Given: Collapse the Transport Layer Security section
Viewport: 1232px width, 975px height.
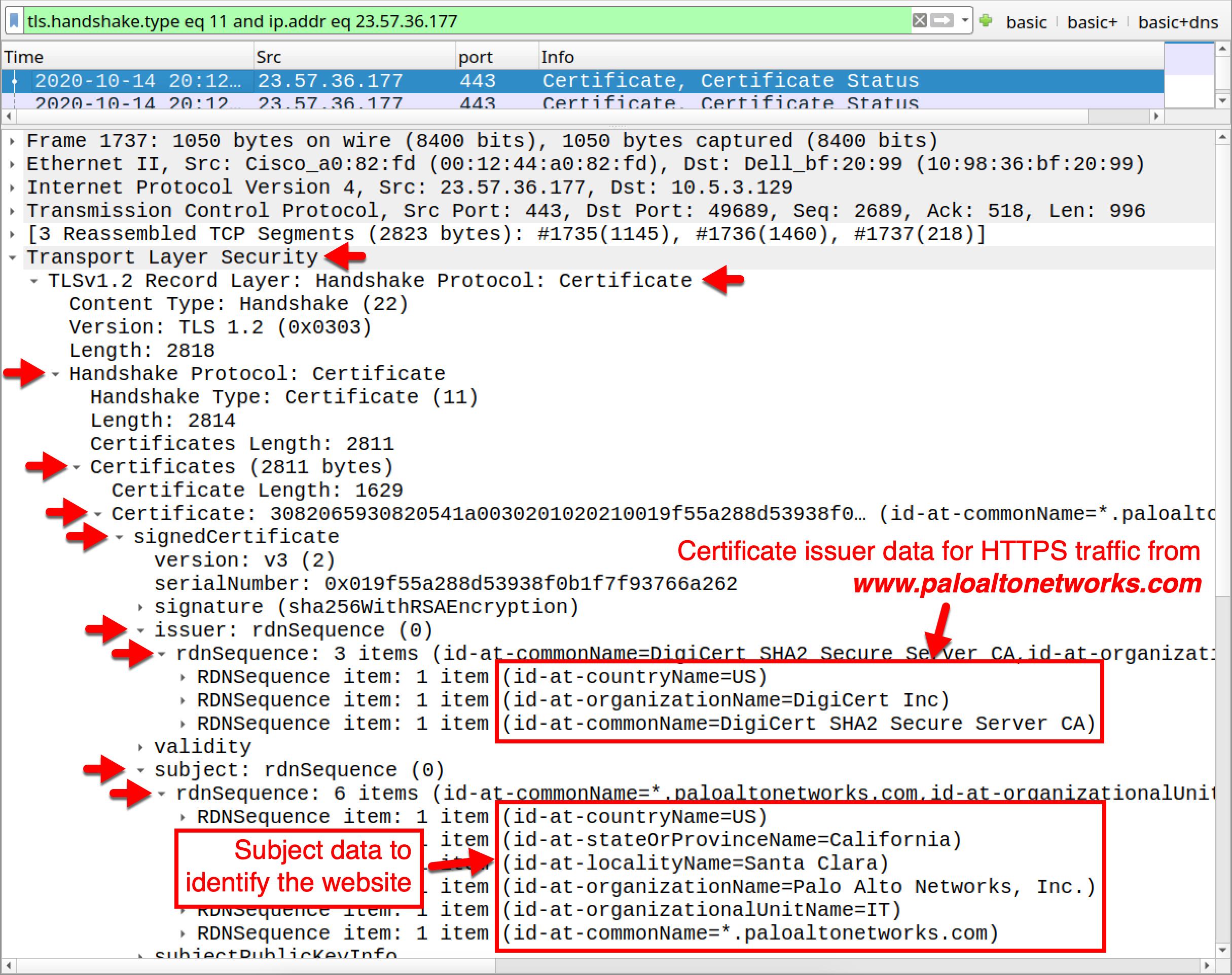Looking at the screenshot, I should coord(13,256).
